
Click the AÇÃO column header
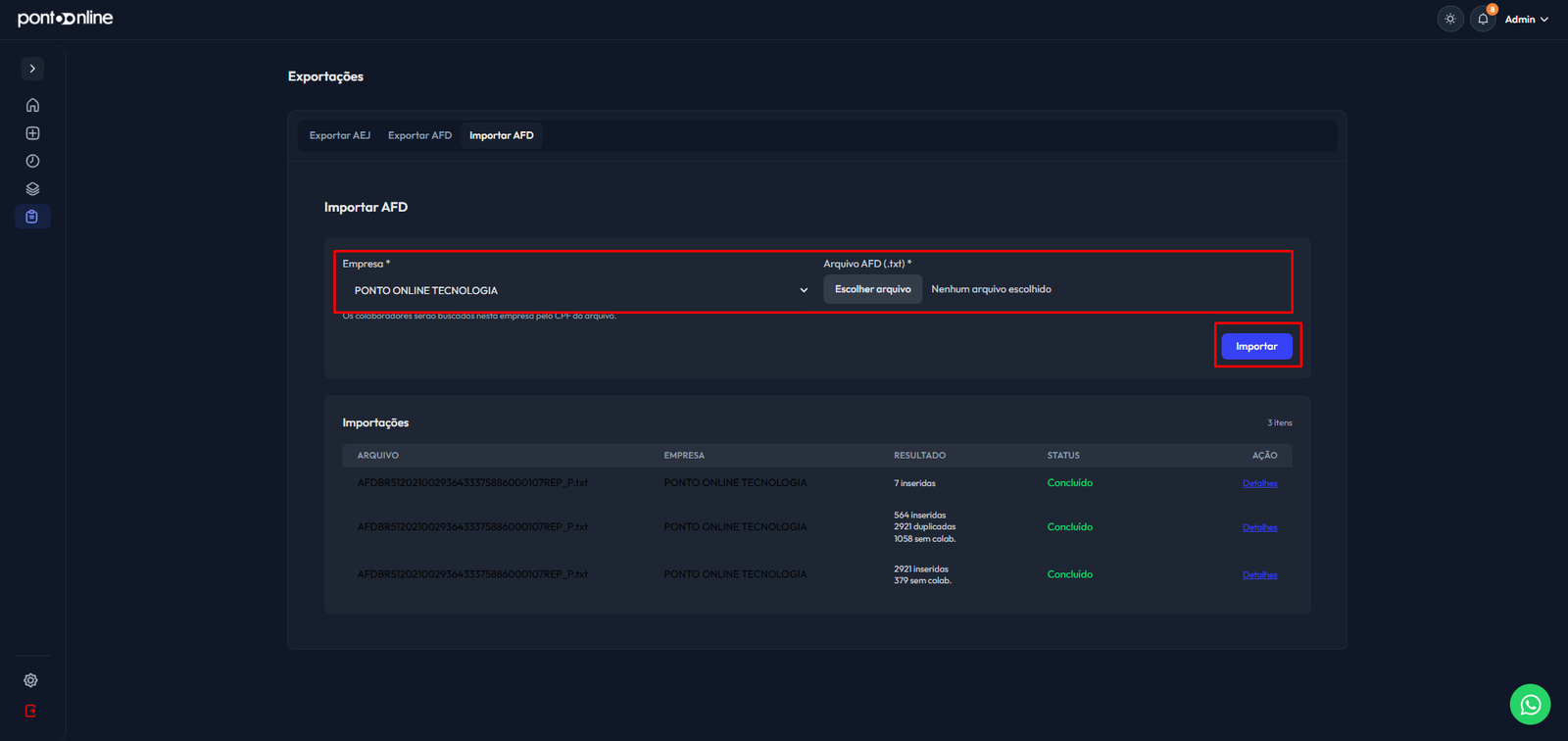[x=1264, y=456]
